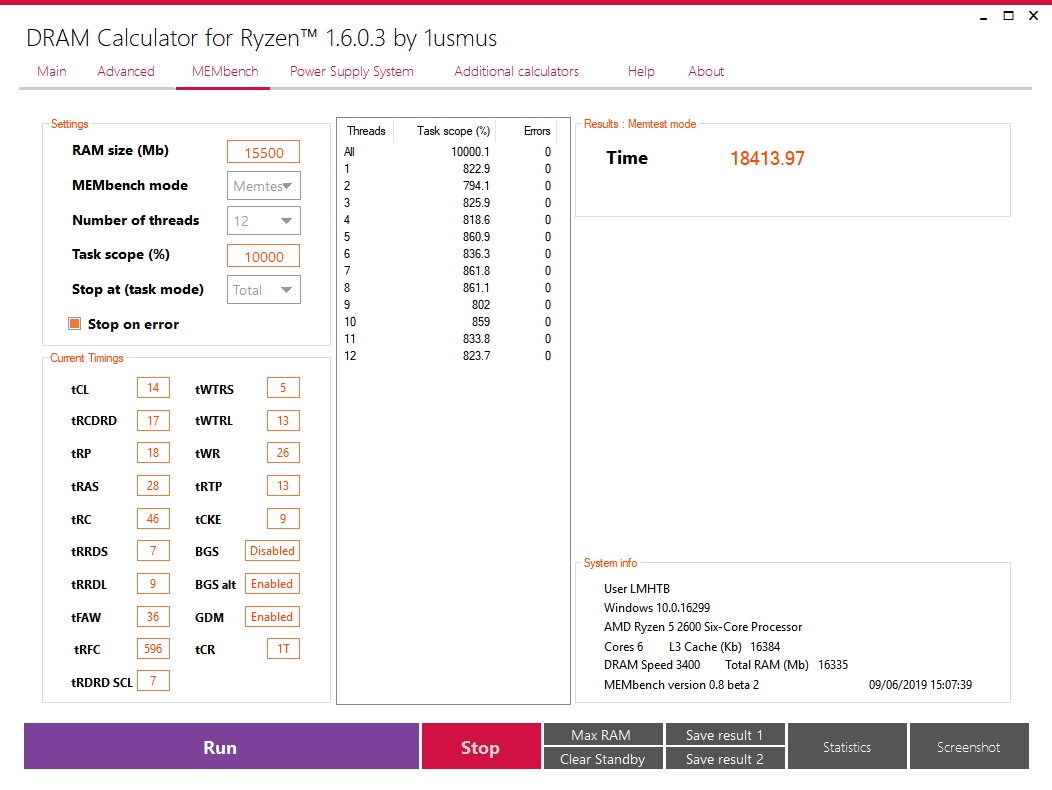Click the tCR value 1T

283,649
